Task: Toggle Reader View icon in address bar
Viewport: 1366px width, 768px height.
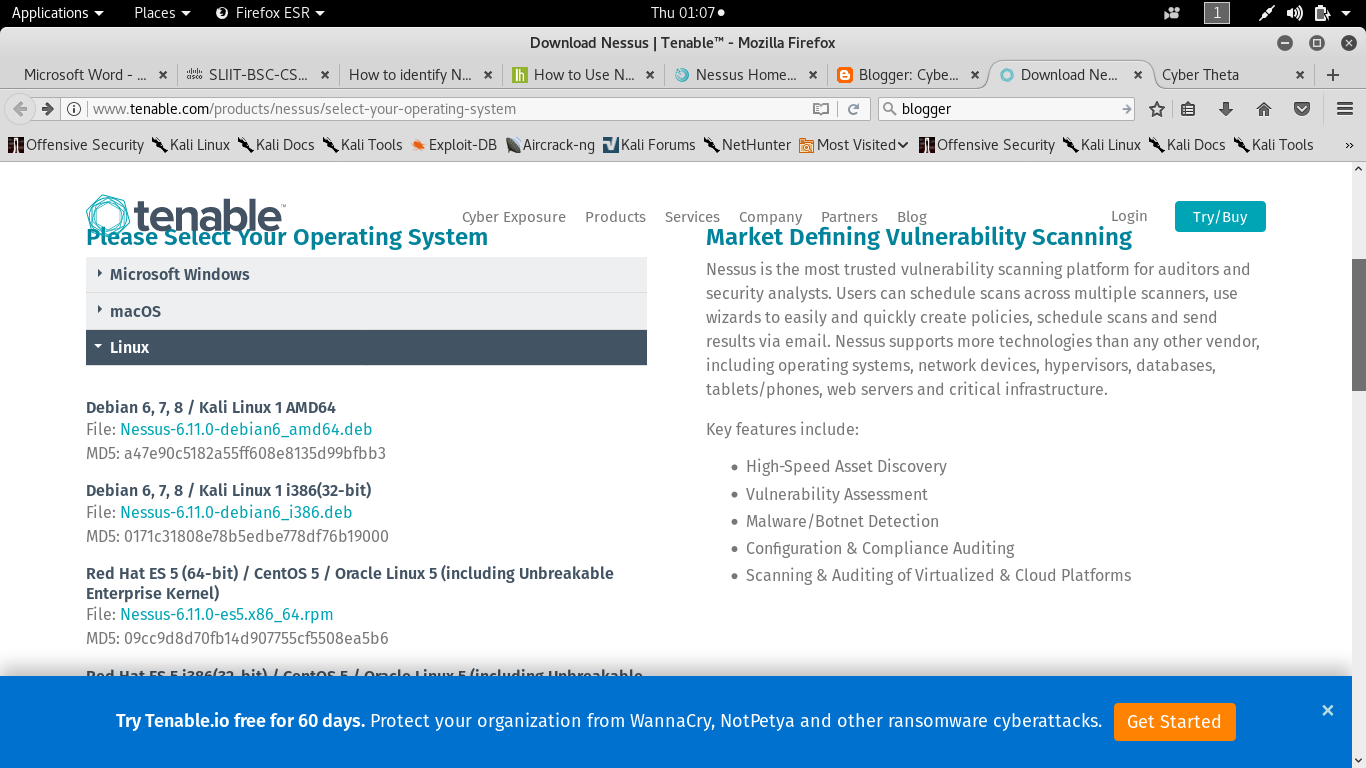Action: tap(821, 109)
